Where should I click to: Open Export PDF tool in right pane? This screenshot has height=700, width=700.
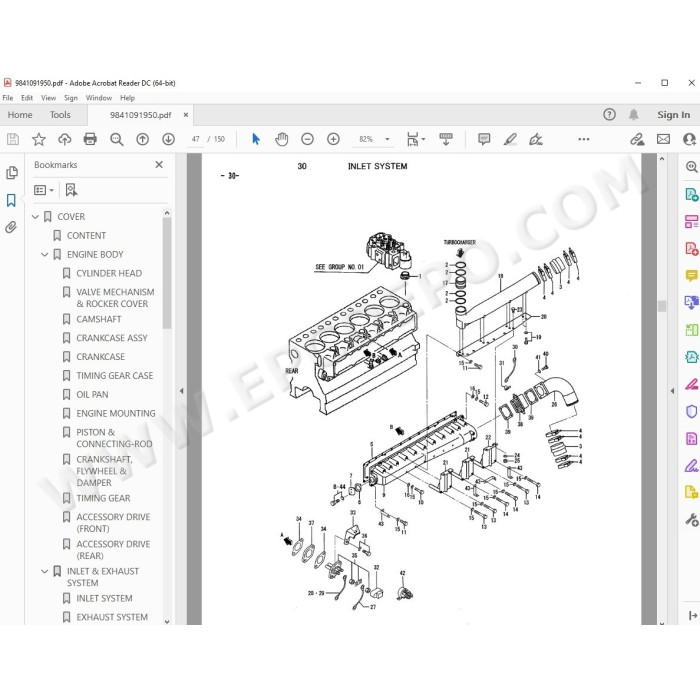click(692, 248)
